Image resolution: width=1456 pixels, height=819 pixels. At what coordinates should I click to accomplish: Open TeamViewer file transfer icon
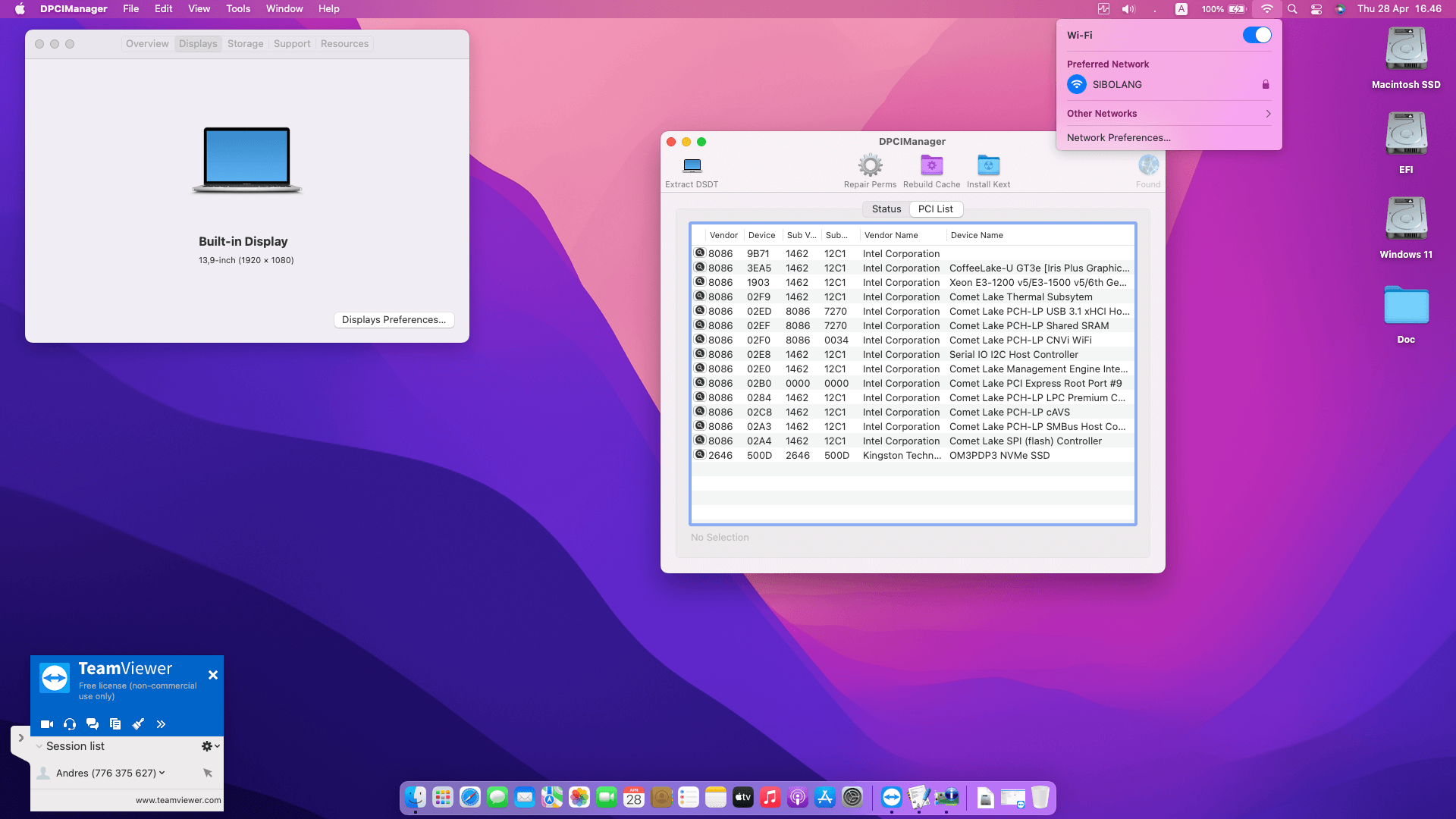click(x=115, y=724)
